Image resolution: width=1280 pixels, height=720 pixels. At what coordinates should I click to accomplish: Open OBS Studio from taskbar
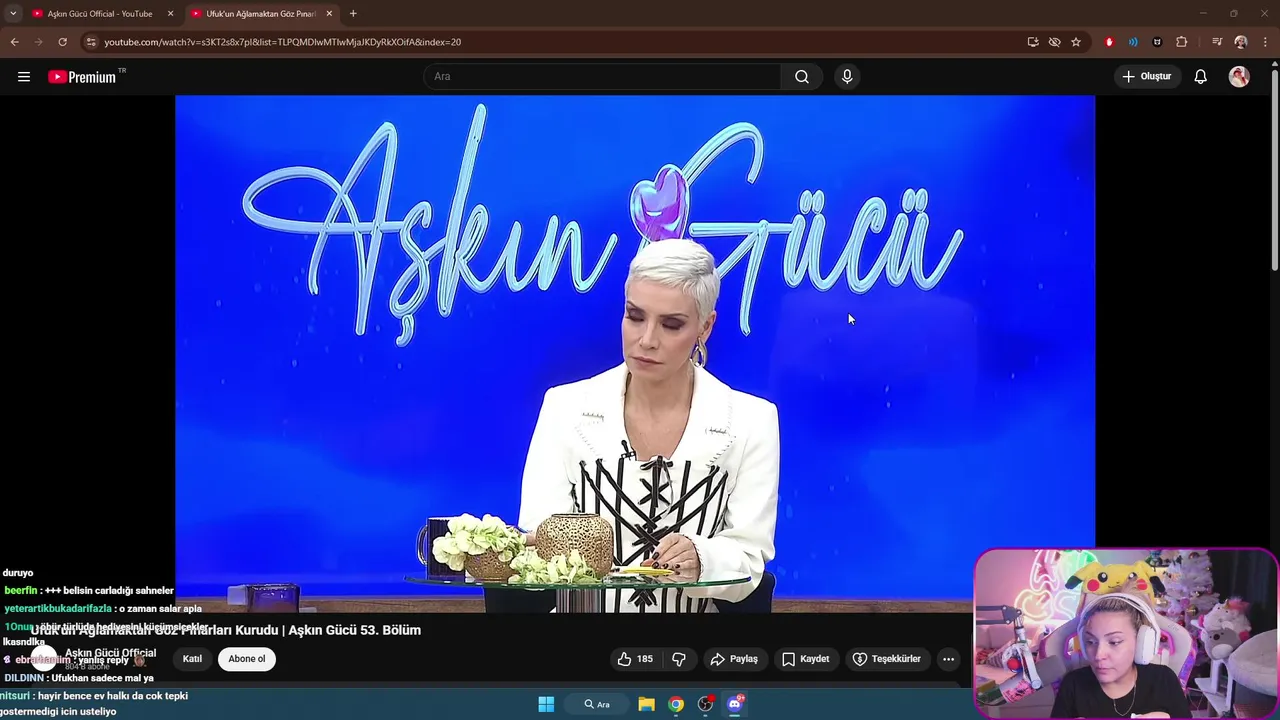706,704
